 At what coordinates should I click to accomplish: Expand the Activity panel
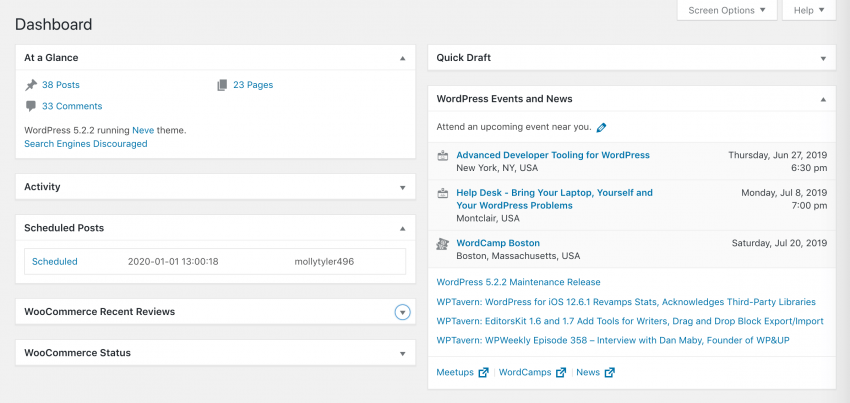pos(402,188)
